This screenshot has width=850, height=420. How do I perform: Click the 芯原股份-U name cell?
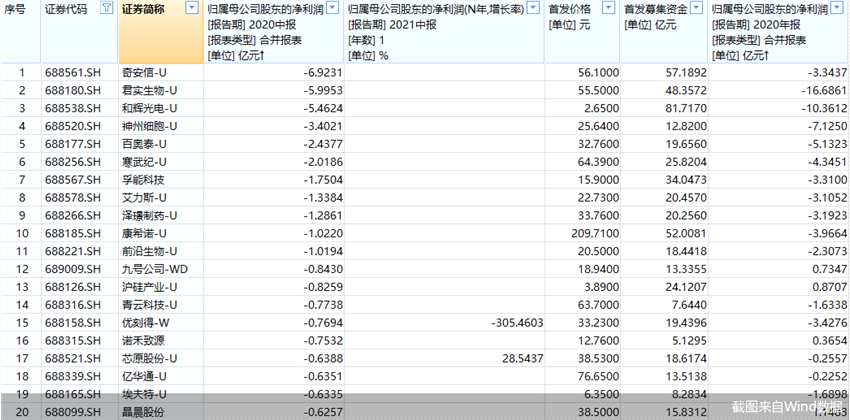point(150,359)
